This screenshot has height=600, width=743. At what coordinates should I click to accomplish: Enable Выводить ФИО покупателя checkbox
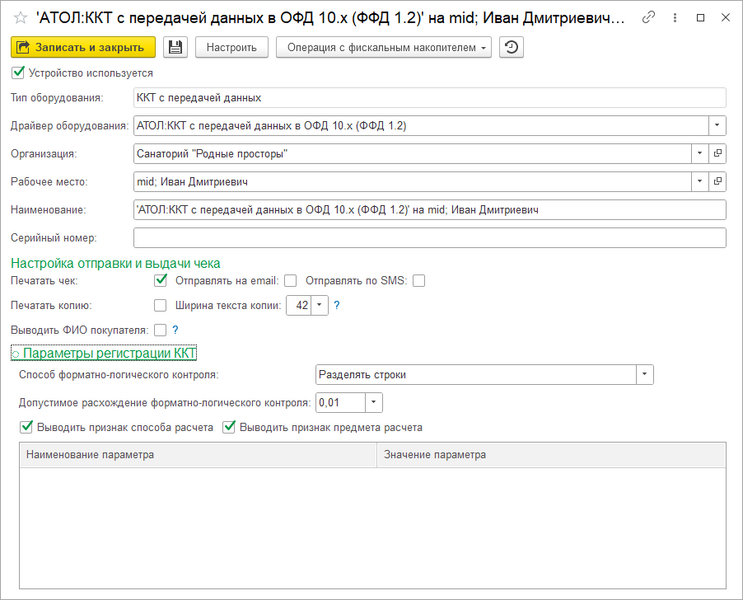coord(161,330)
